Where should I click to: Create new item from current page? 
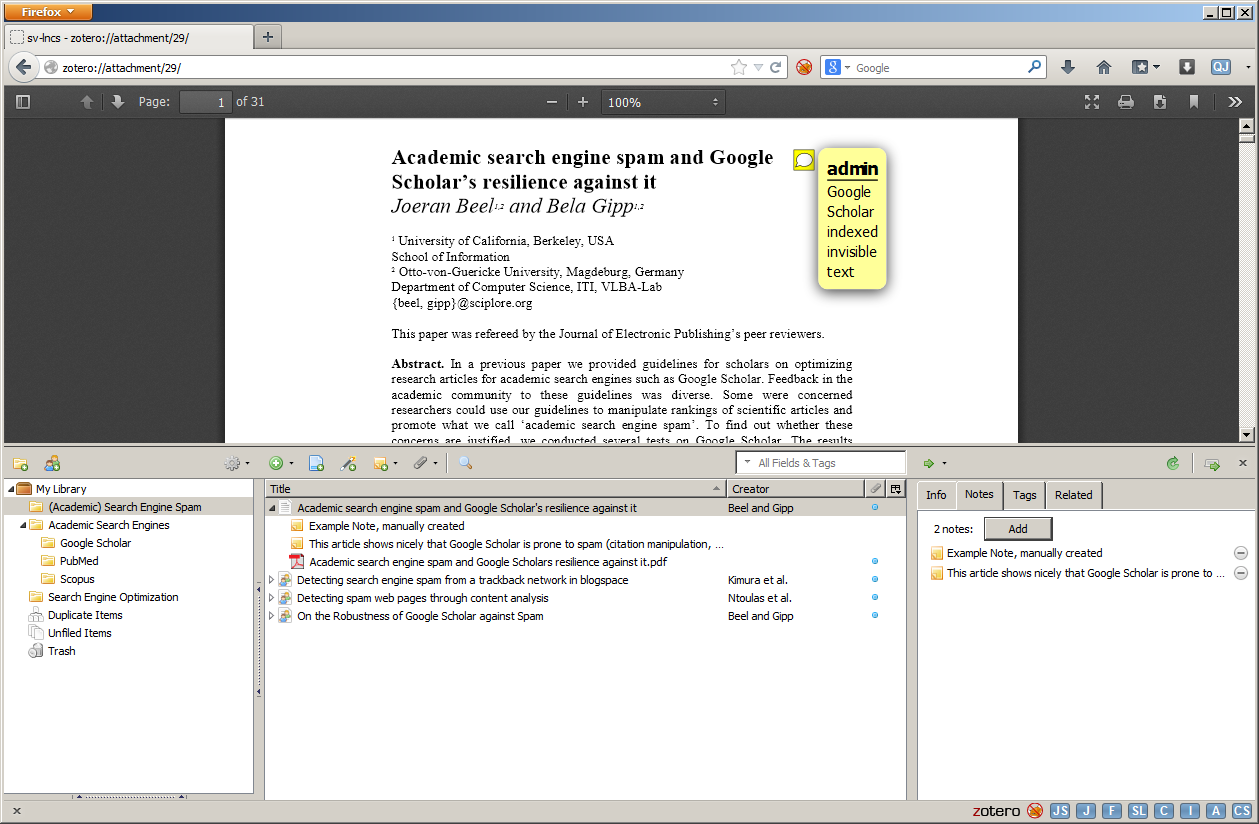click(316, 463)
